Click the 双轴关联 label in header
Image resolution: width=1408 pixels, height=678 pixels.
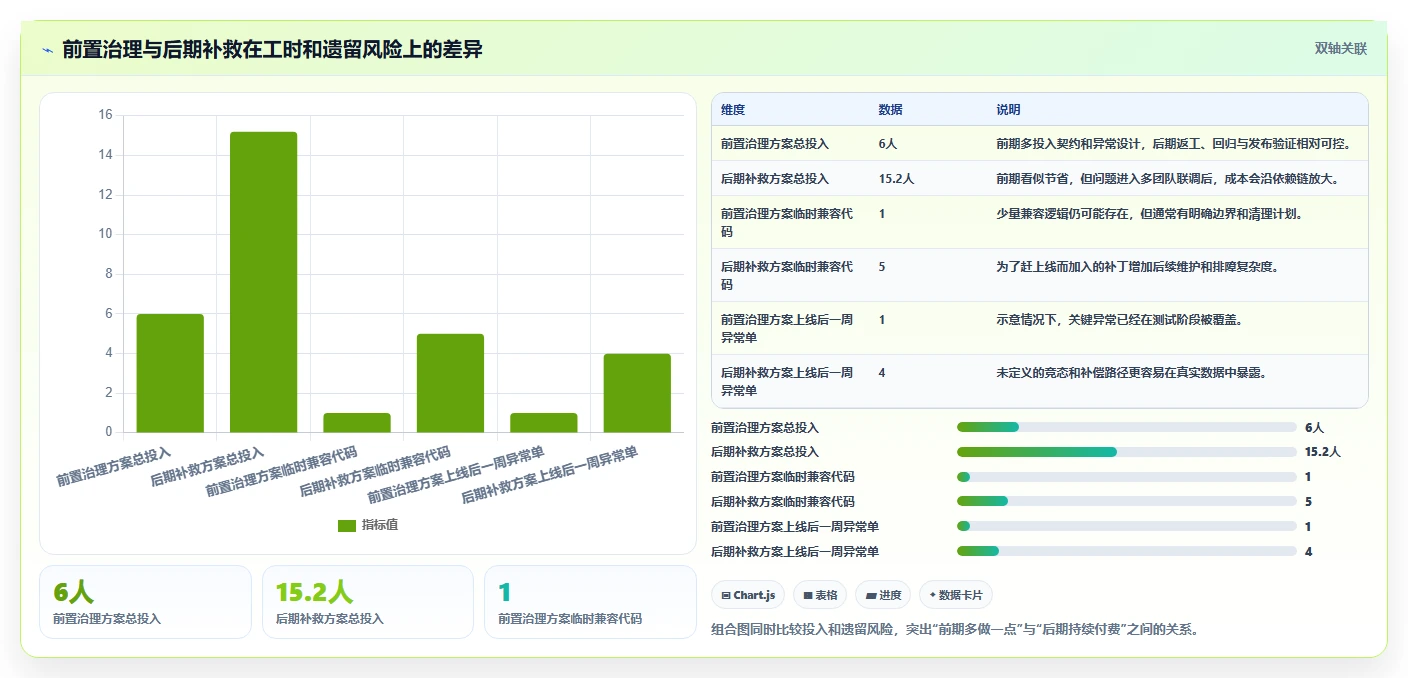click(x=1340, y=48)
